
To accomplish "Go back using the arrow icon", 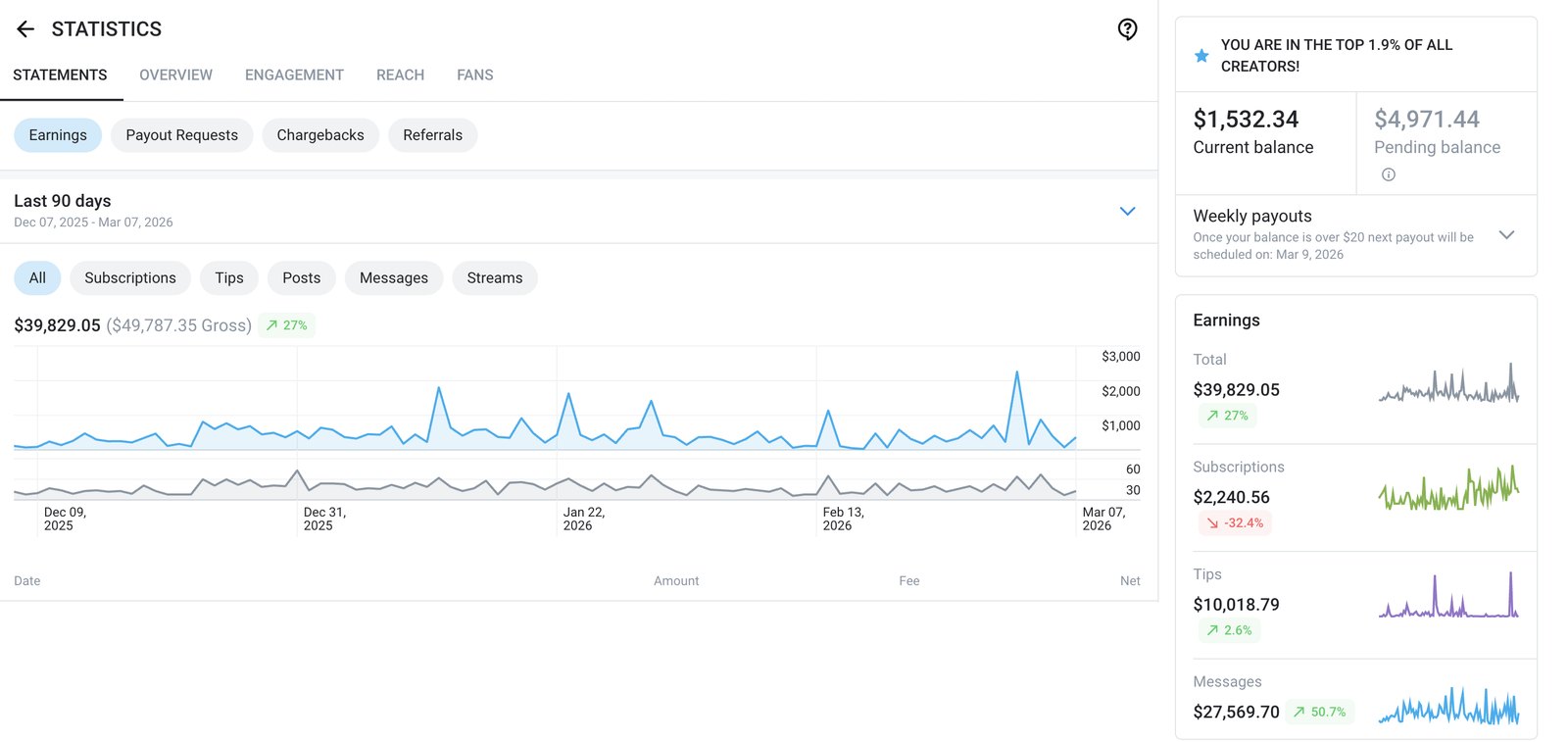I will 25,29.
